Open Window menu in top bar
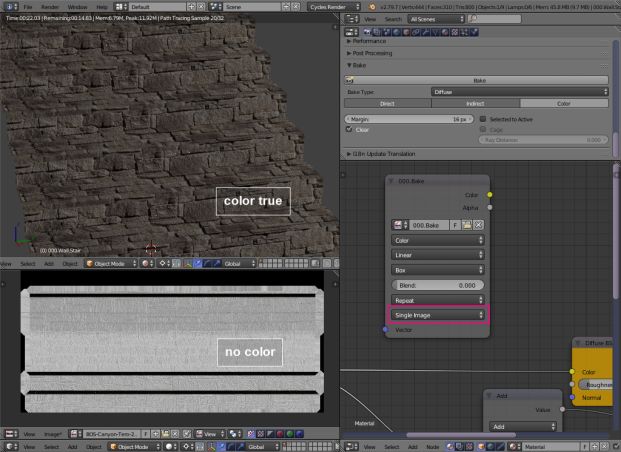The width and height of the screenshot is (621, 452). 77,7
